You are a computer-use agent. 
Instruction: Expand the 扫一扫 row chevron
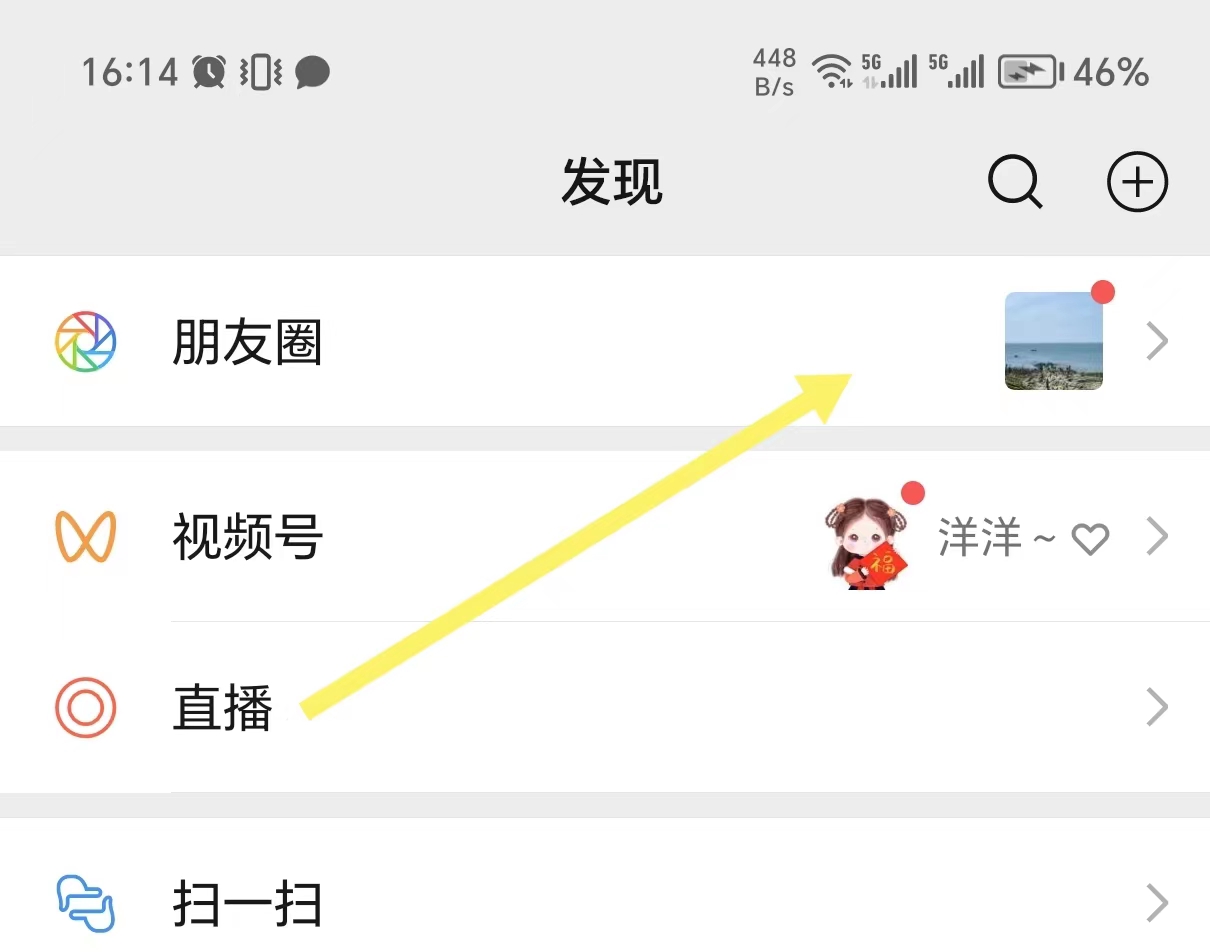coord(1157,903)
